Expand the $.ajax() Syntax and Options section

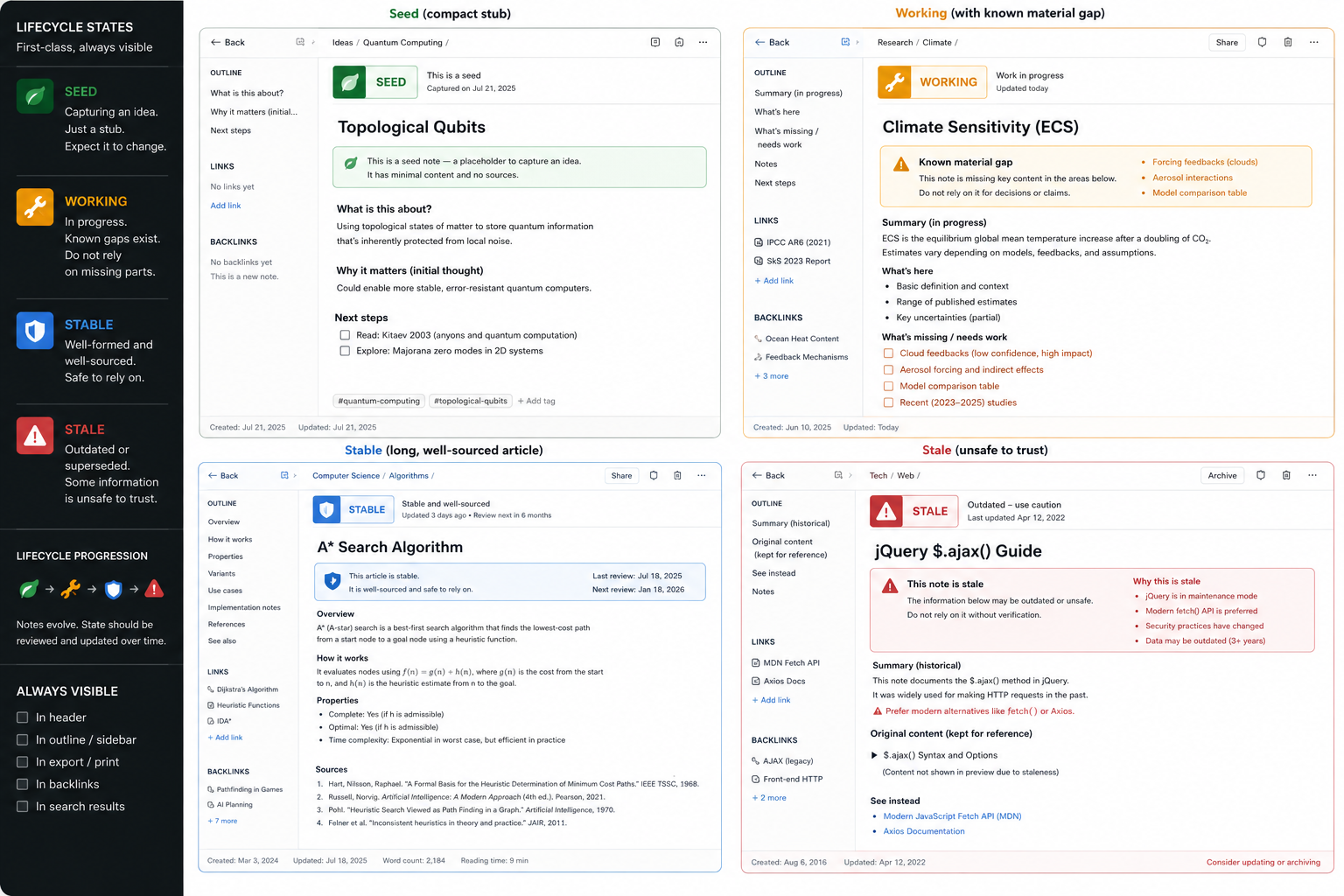tap(874, 755)
